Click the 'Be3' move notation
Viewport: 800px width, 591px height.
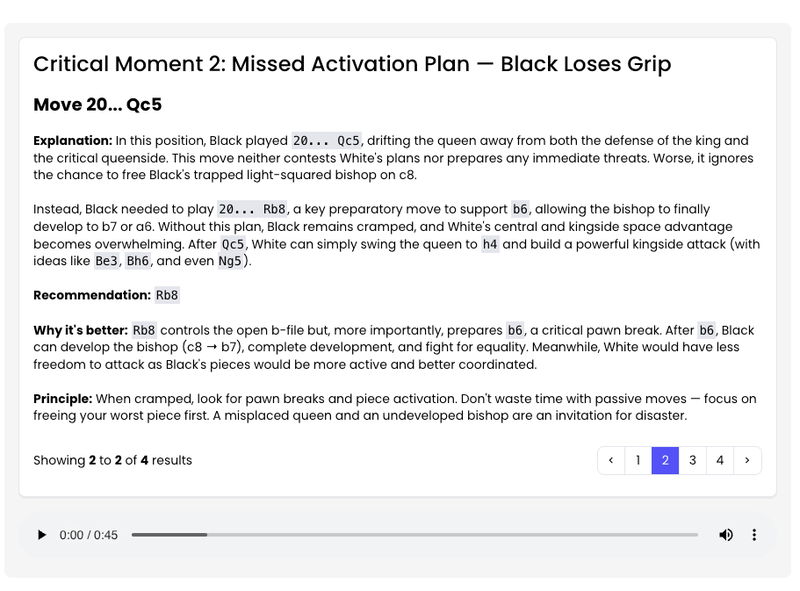pos(106,262)
